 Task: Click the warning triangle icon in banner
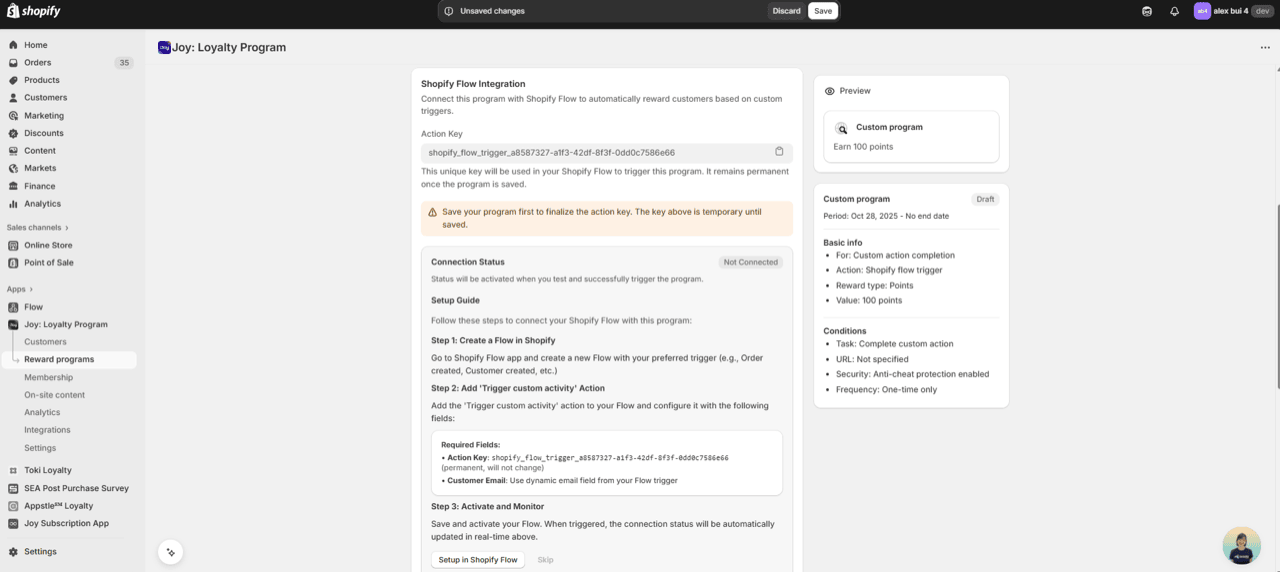tap(433, 212)
